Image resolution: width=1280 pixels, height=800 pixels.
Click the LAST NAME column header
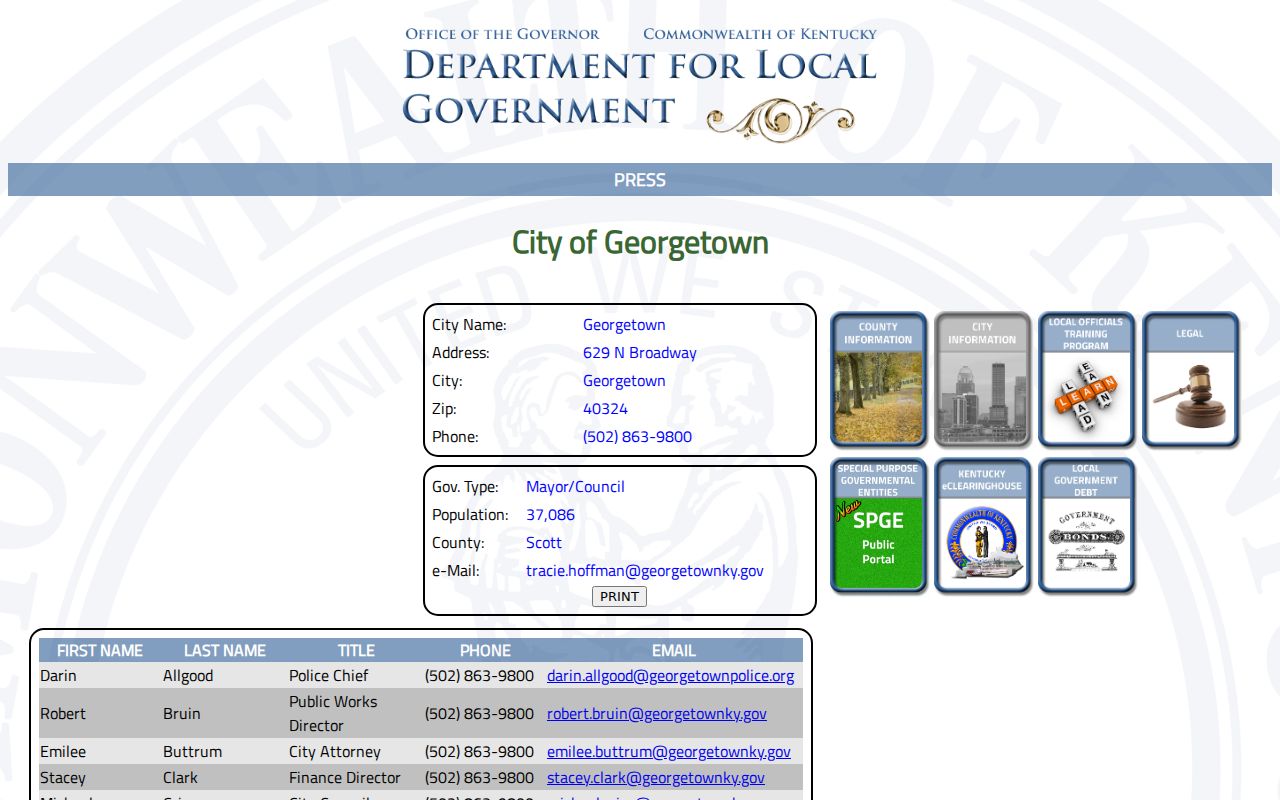225,650
